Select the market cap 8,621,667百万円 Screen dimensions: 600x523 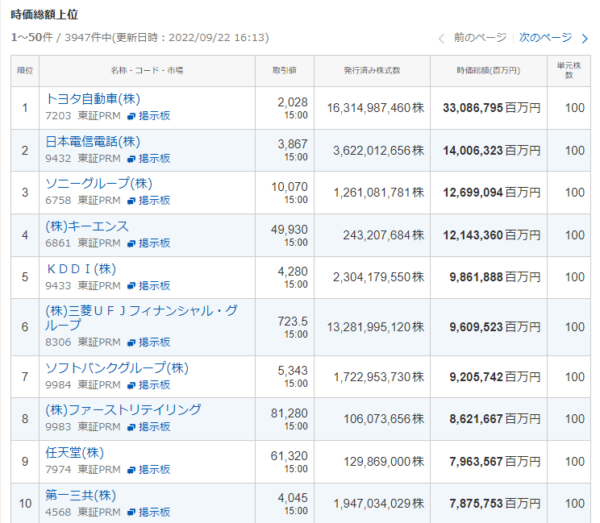(x=495, y=419)
